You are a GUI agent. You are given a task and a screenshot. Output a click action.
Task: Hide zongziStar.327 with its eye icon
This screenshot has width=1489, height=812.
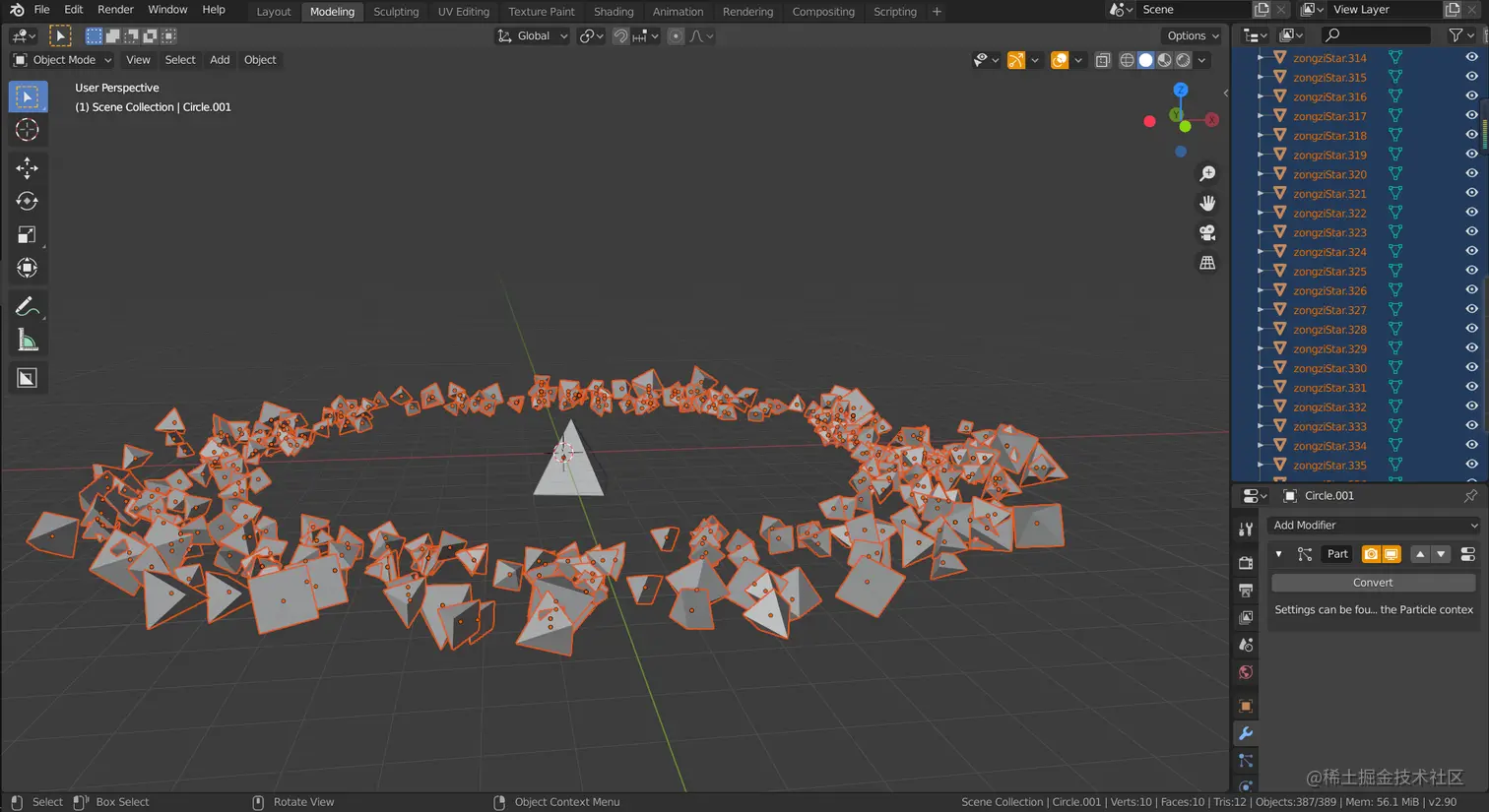pyautogui.click(x=1471, y=310)
